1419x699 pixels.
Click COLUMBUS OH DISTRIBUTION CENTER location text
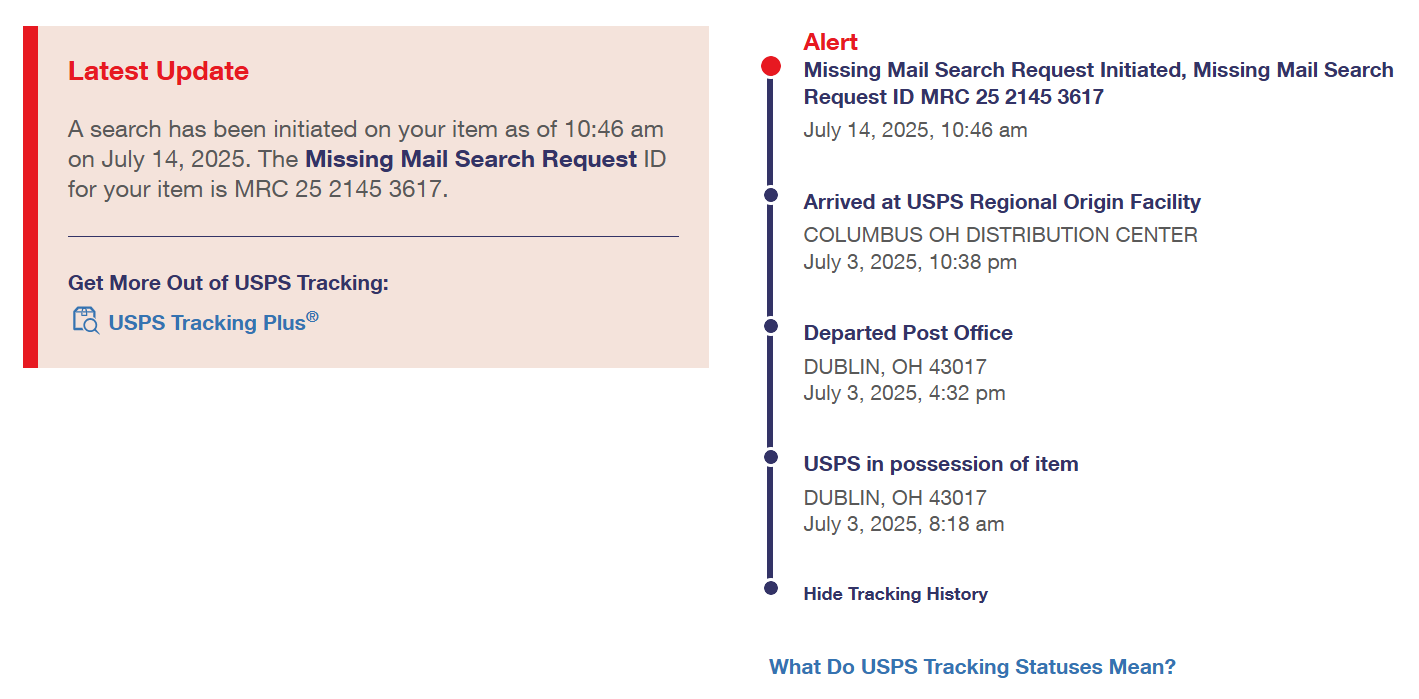[x=1000, y=235]
